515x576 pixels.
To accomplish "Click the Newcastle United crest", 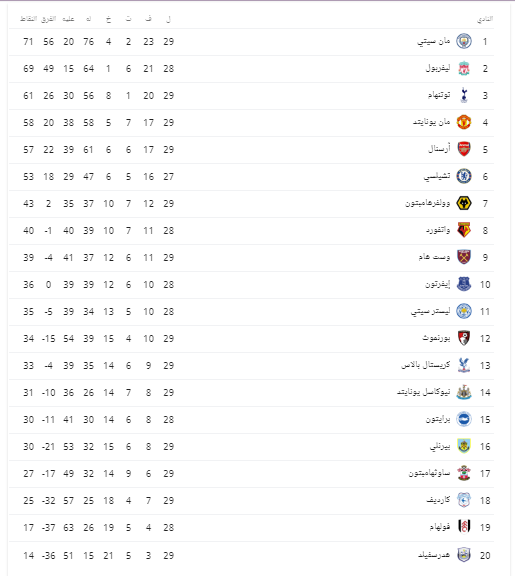I will click(464, 392).
